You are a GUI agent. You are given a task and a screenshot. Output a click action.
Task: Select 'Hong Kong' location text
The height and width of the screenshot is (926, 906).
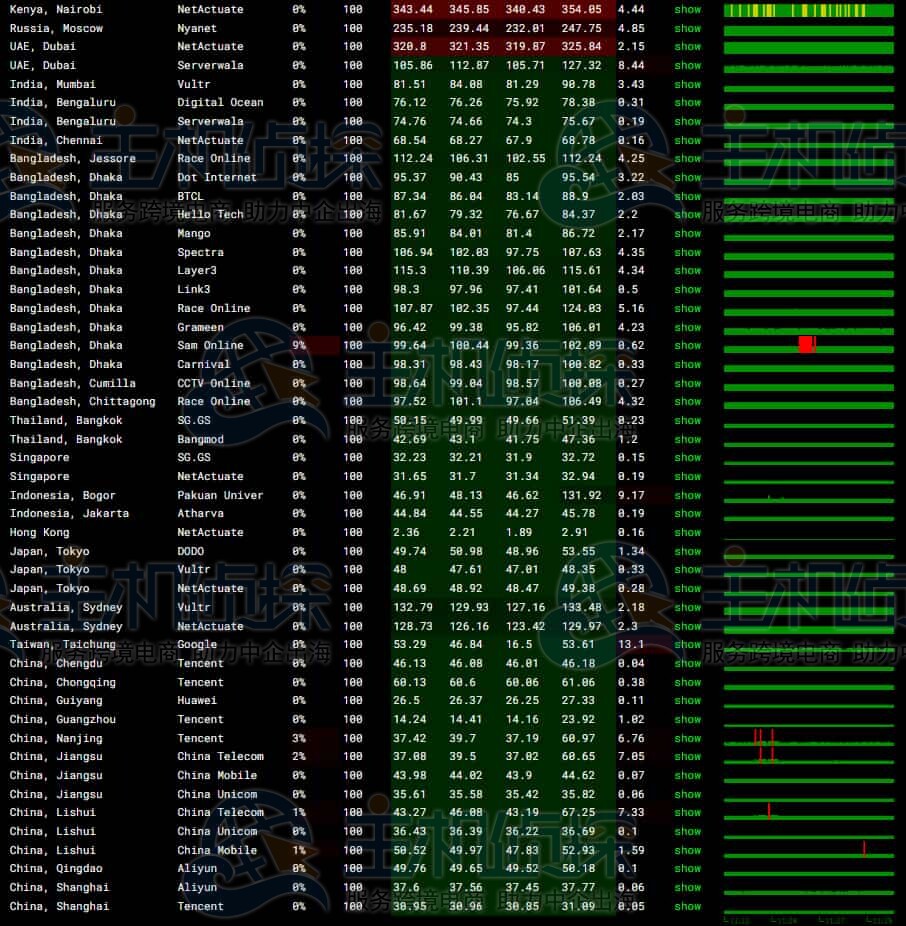click(x=40, y=533)
